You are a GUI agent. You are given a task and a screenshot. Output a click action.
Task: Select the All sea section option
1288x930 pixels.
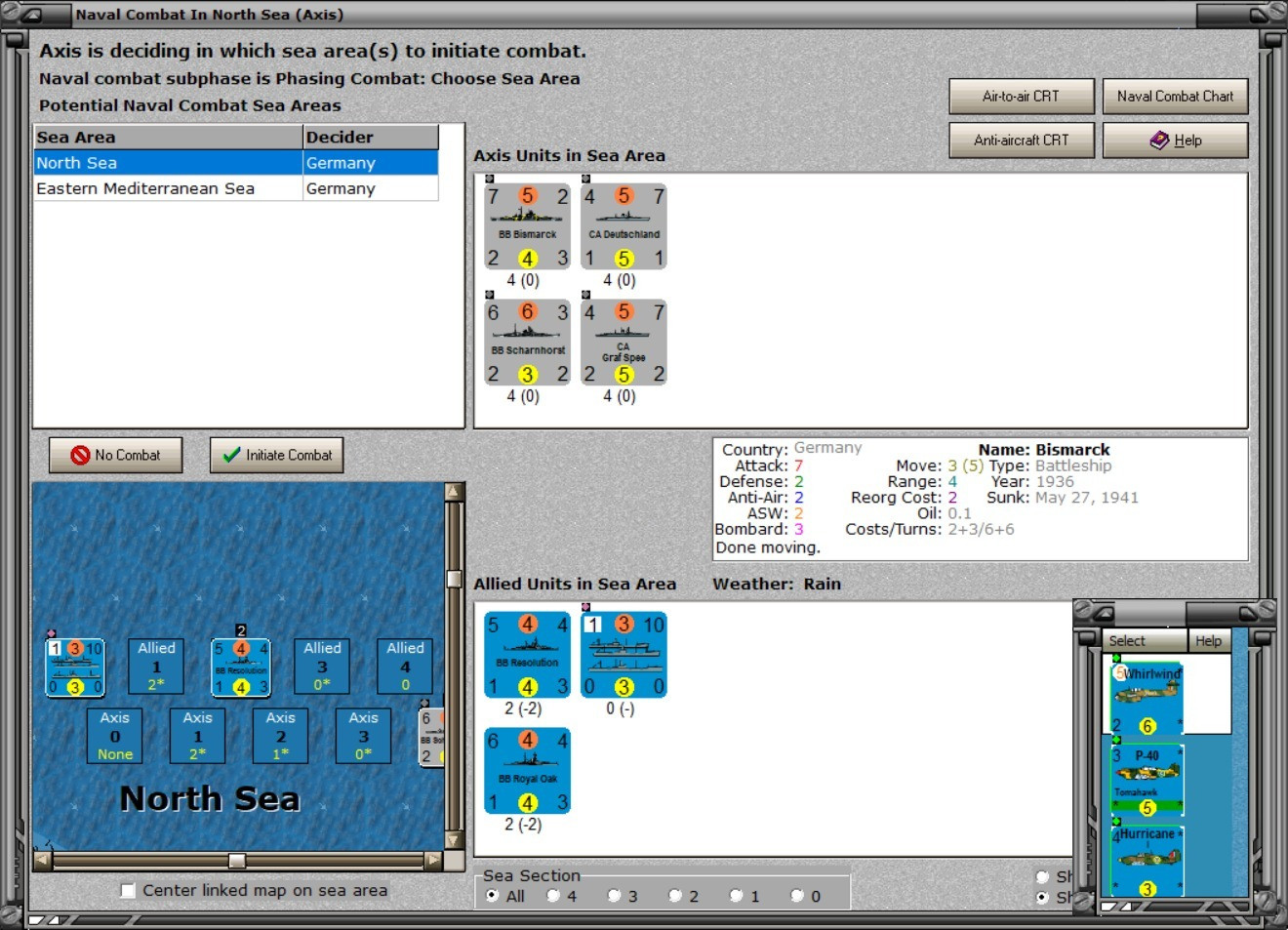pyautogui.click(x=492, y=896)
